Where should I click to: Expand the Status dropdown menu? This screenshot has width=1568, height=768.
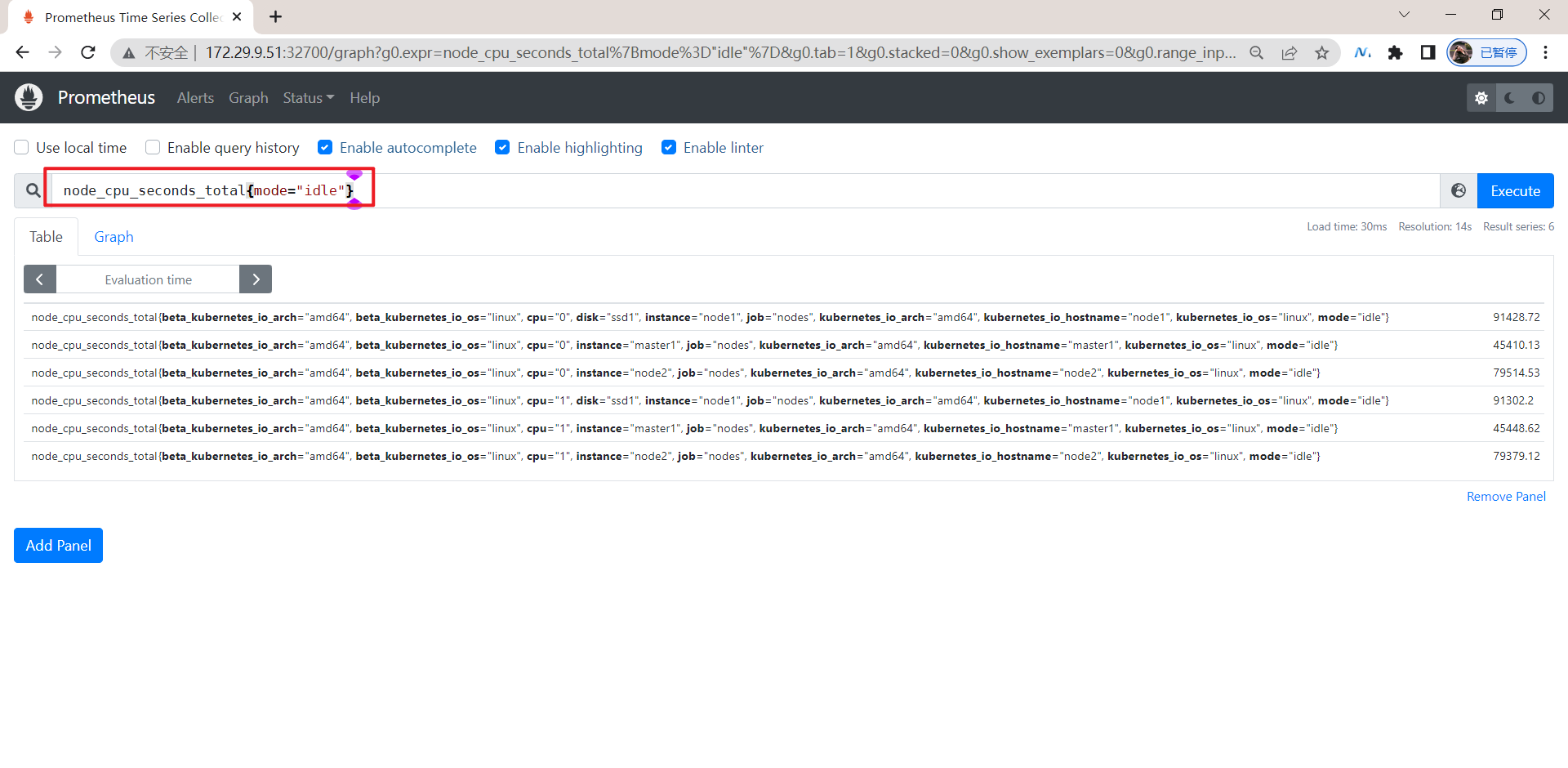309,98
